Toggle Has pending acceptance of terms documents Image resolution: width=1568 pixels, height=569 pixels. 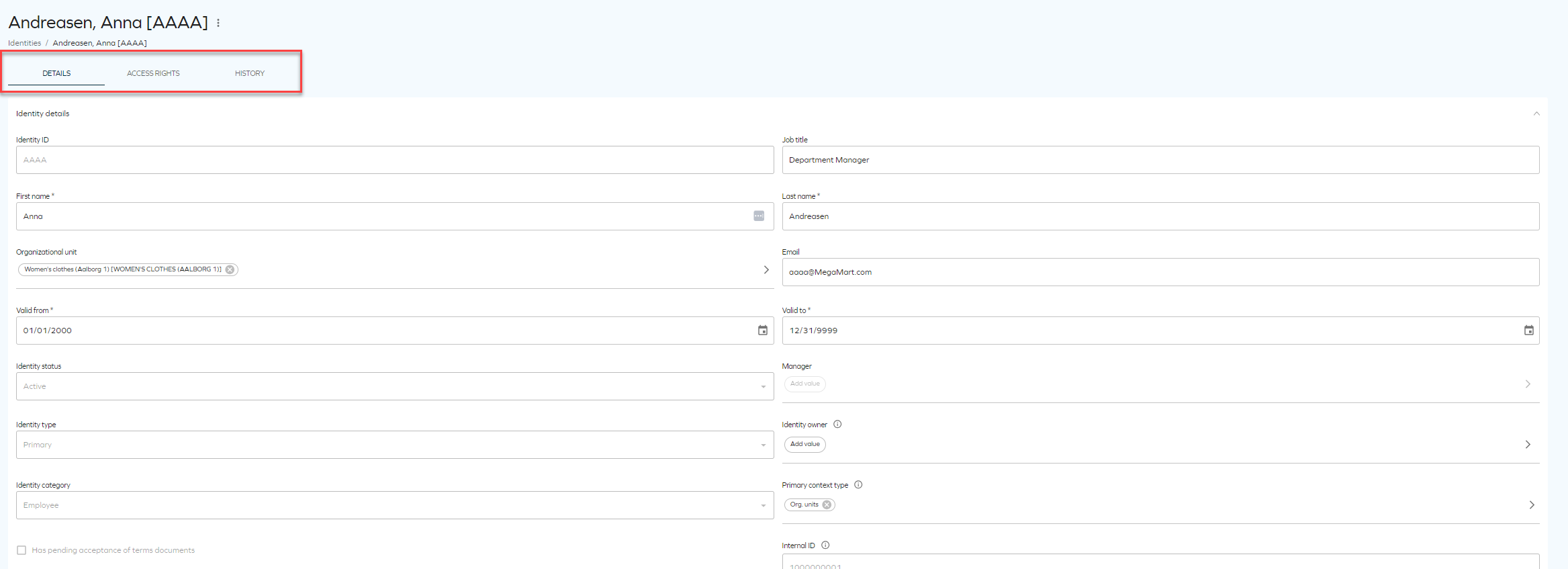(x=21, y=550)
